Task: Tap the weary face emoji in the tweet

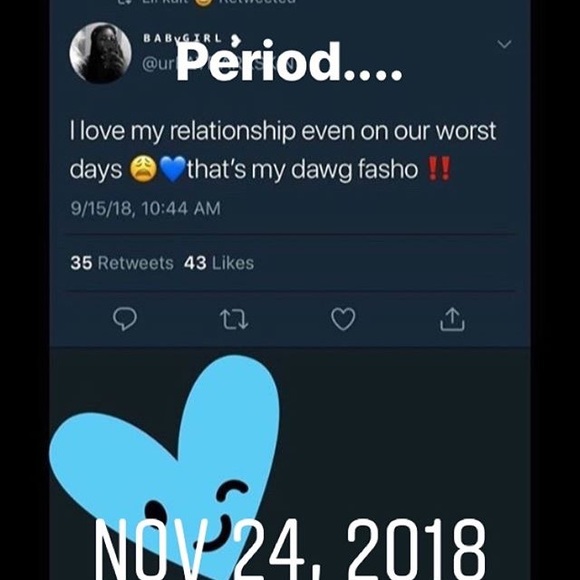Action: (144, 169)
